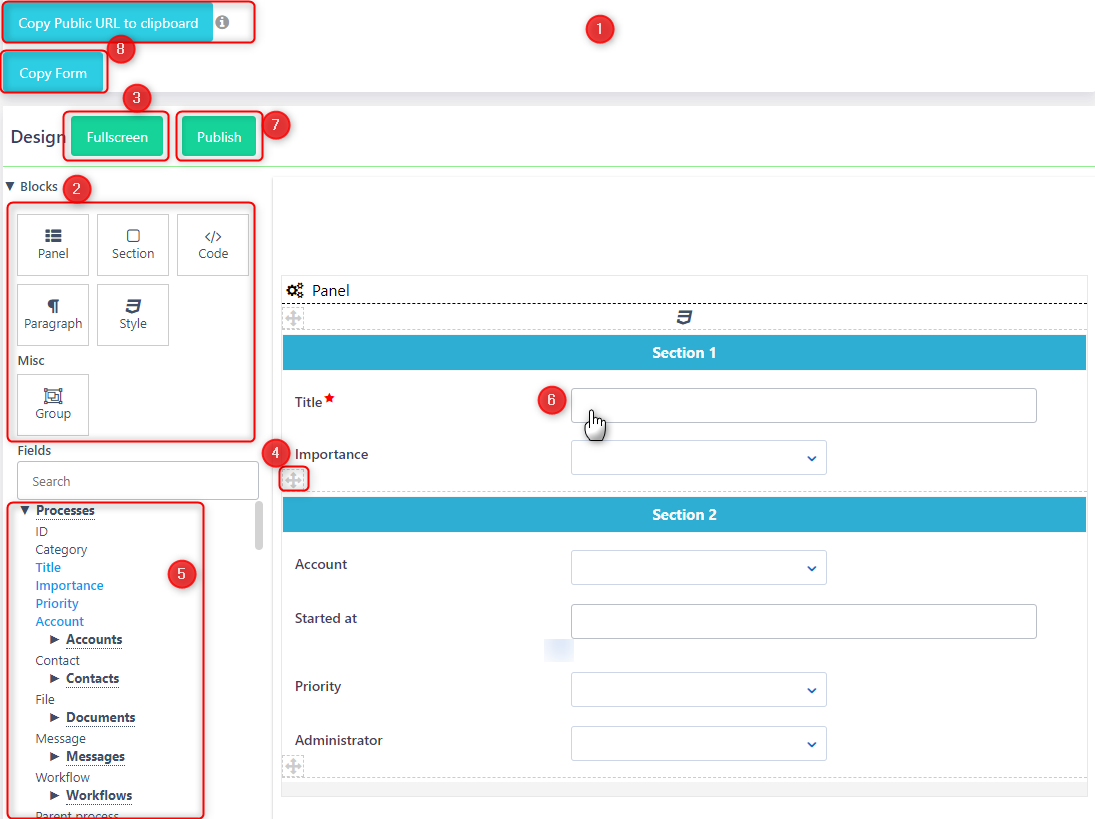Select the Section block
Viewport: 1095px width, 819px height.
coord(133,245)
